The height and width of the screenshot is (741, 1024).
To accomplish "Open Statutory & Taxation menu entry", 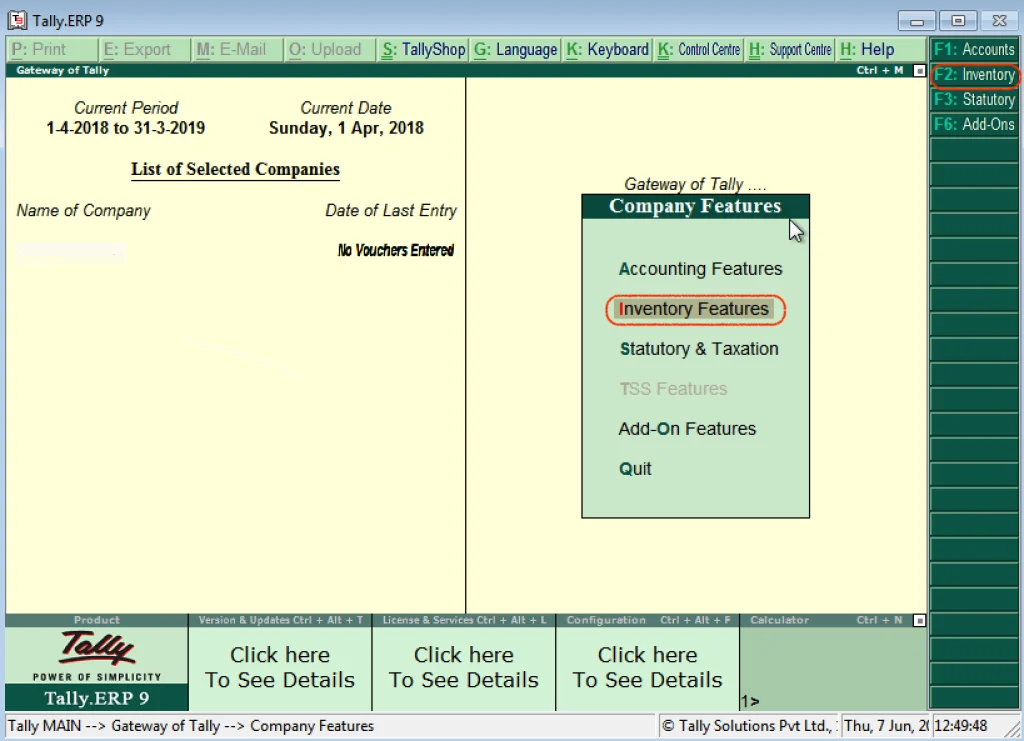I will point(699,349).
